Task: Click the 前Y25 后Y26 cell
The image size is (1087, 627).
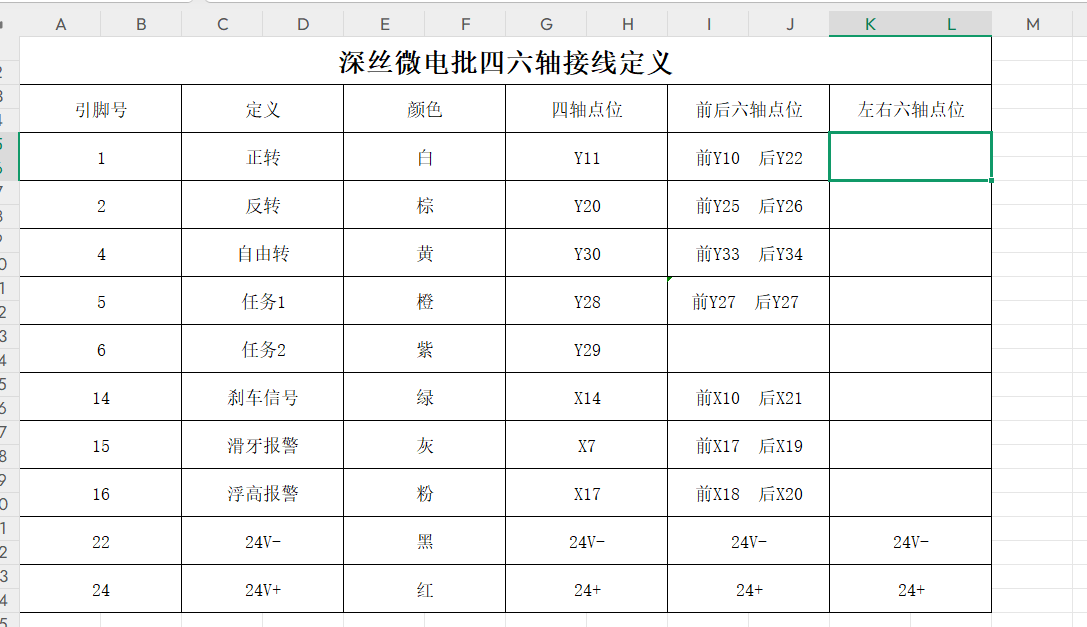Action: pos(749,205)
